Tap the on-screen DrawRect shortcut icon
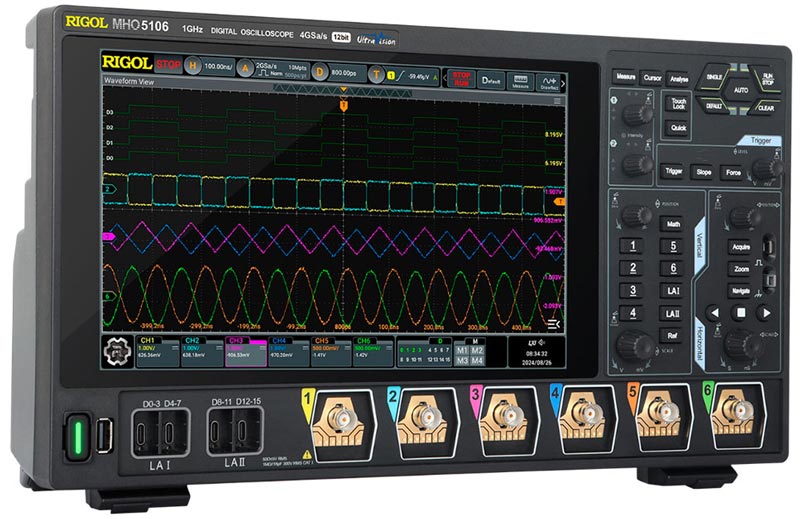This screenshot has height=519, width=800. click(548, 83)
